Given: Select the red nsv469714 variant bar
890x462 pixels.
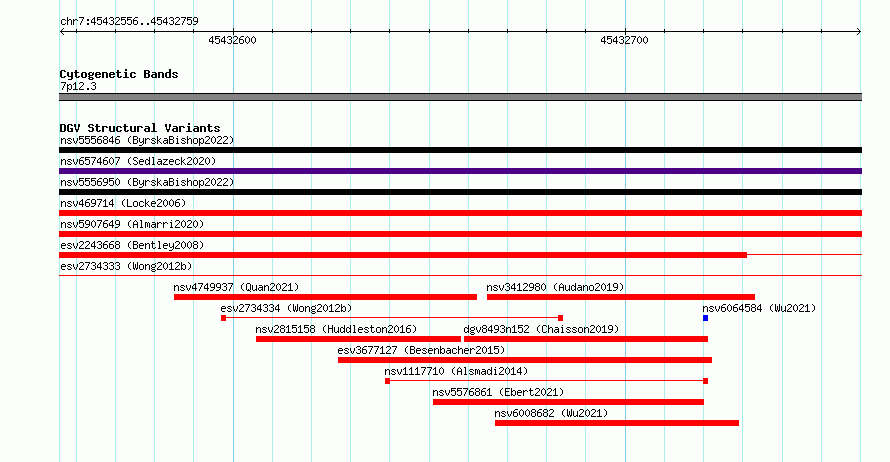Looking at the screenshot, I should point(460,213).
